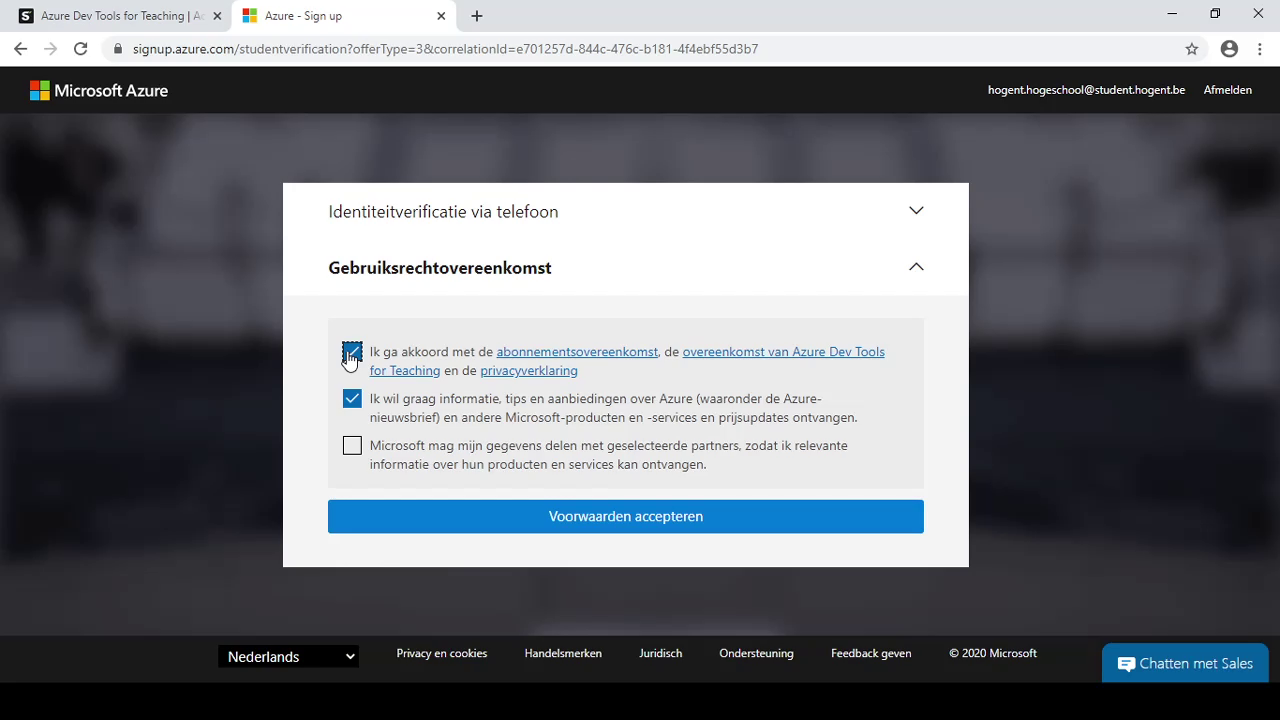This screenshot has height=720, width=1280.
Task: Close the Azure - Sign up tab
Action: (x=441, y=16)
